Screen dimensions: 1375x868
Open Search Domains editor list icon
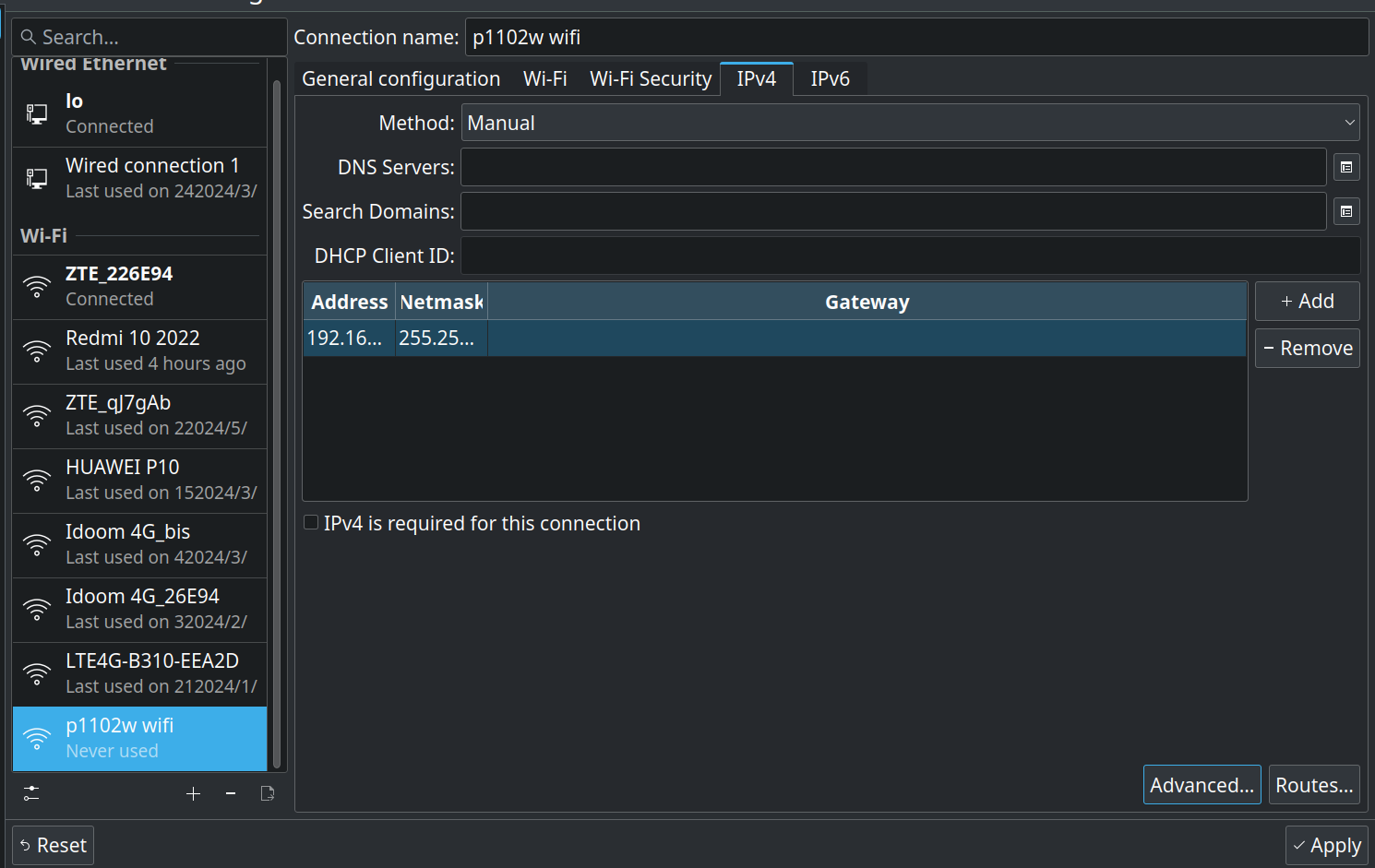click(1346, 211)
